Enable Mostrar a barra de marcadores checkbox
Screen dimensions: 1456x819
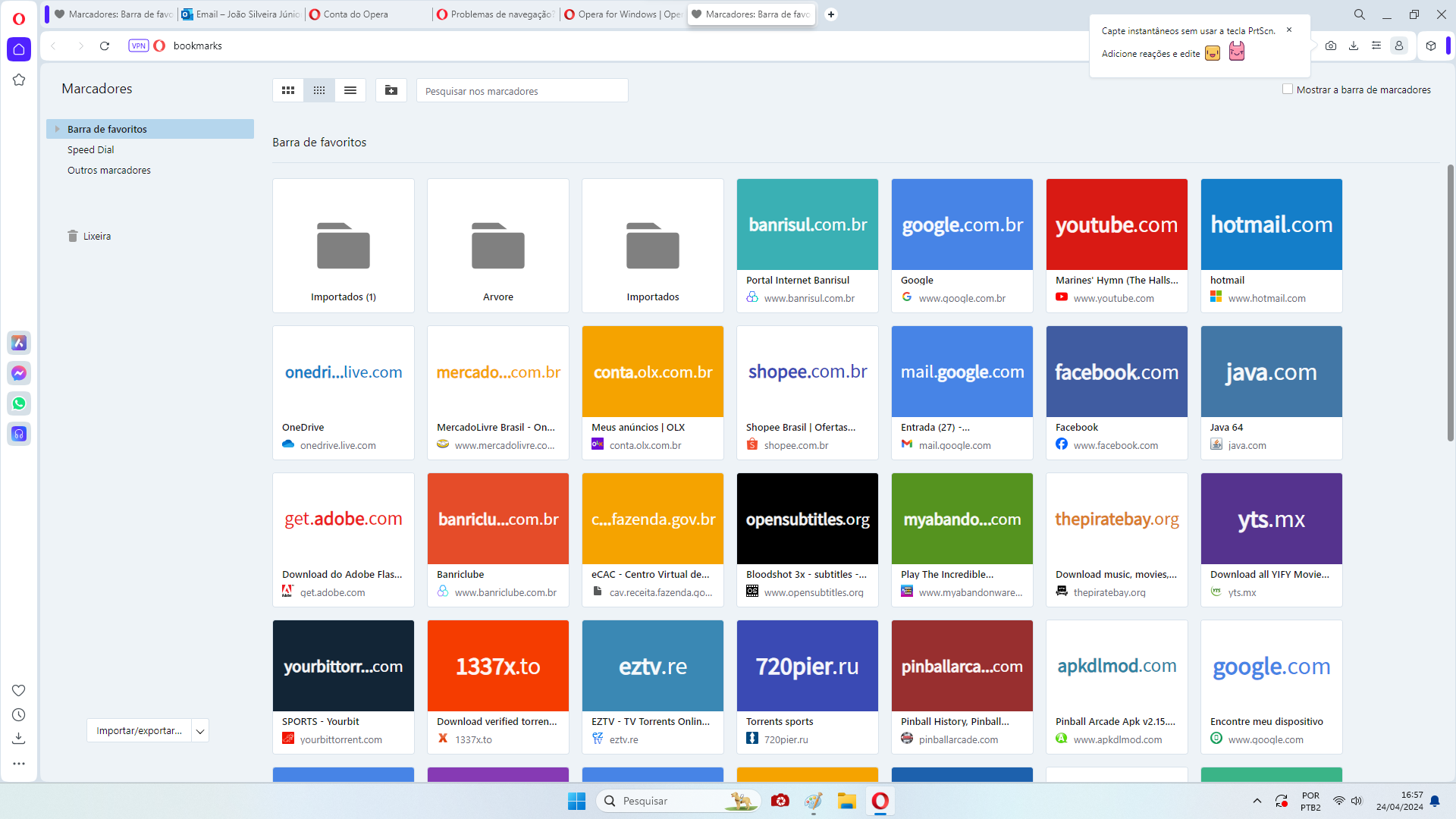(1288, 89)
